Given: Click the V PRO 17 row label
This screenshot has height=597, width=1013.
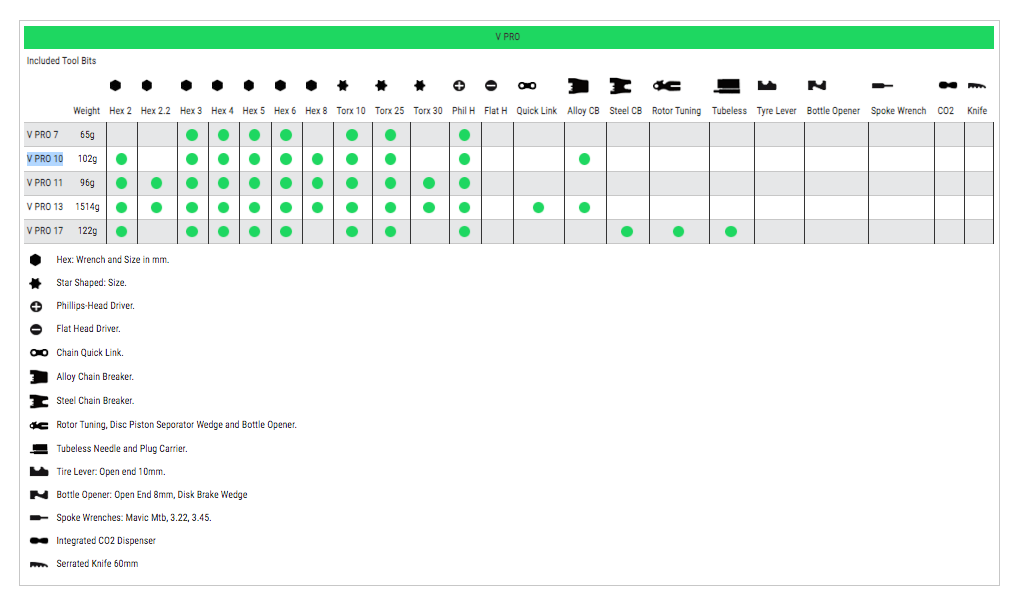Looking at the screenshot, I should pos(45,231).
